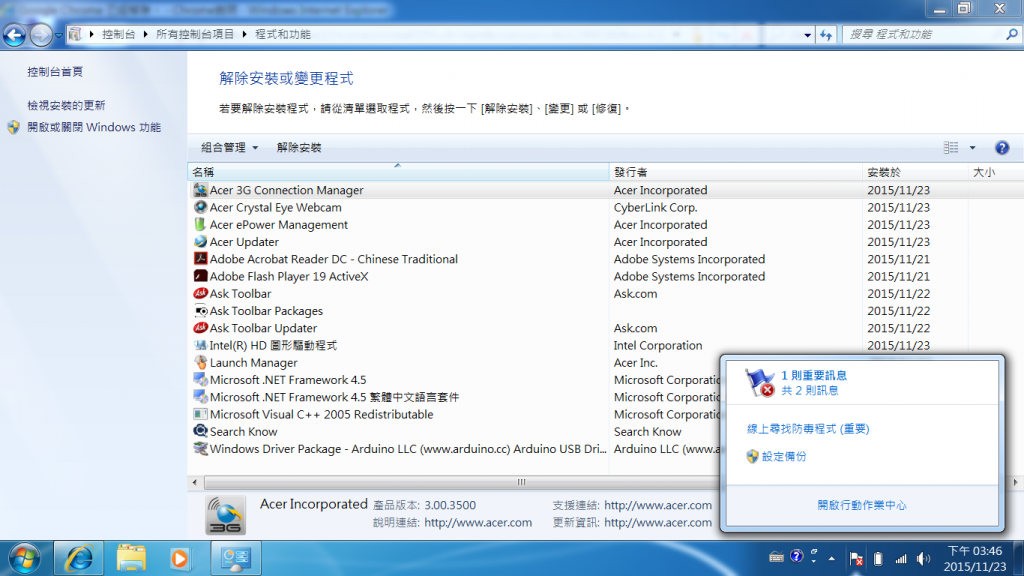Click the keyboard input tray icon

(x=776, y=558)
